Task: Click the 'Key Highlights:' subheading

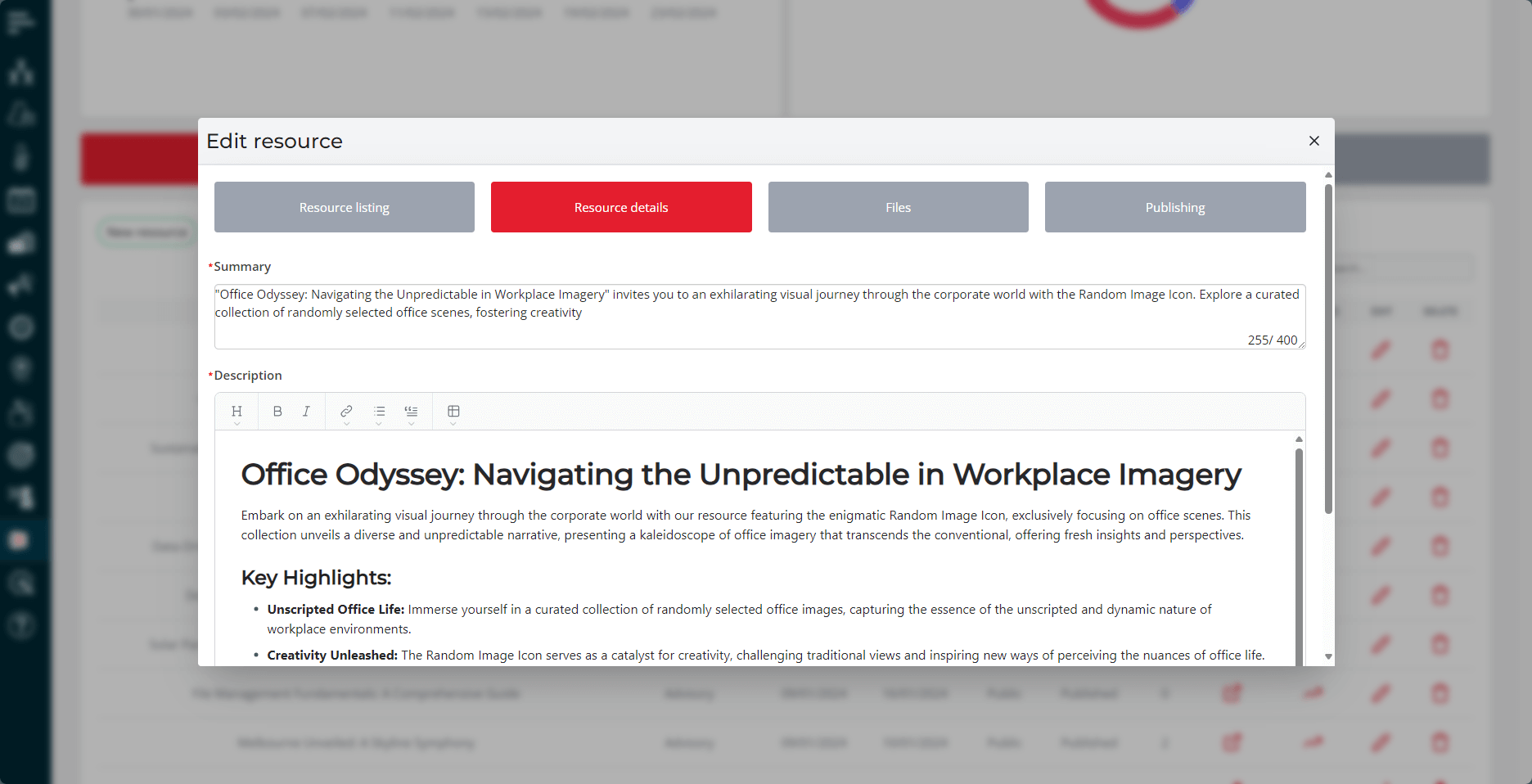Action: pyautogui.click(x=316, y=578)
